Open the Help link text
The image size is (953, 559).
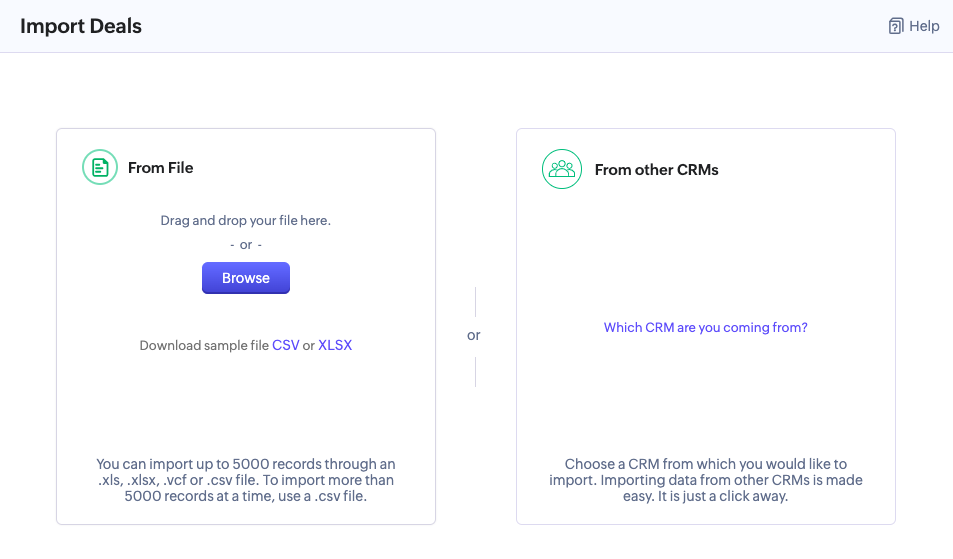[x=924, y=26]
